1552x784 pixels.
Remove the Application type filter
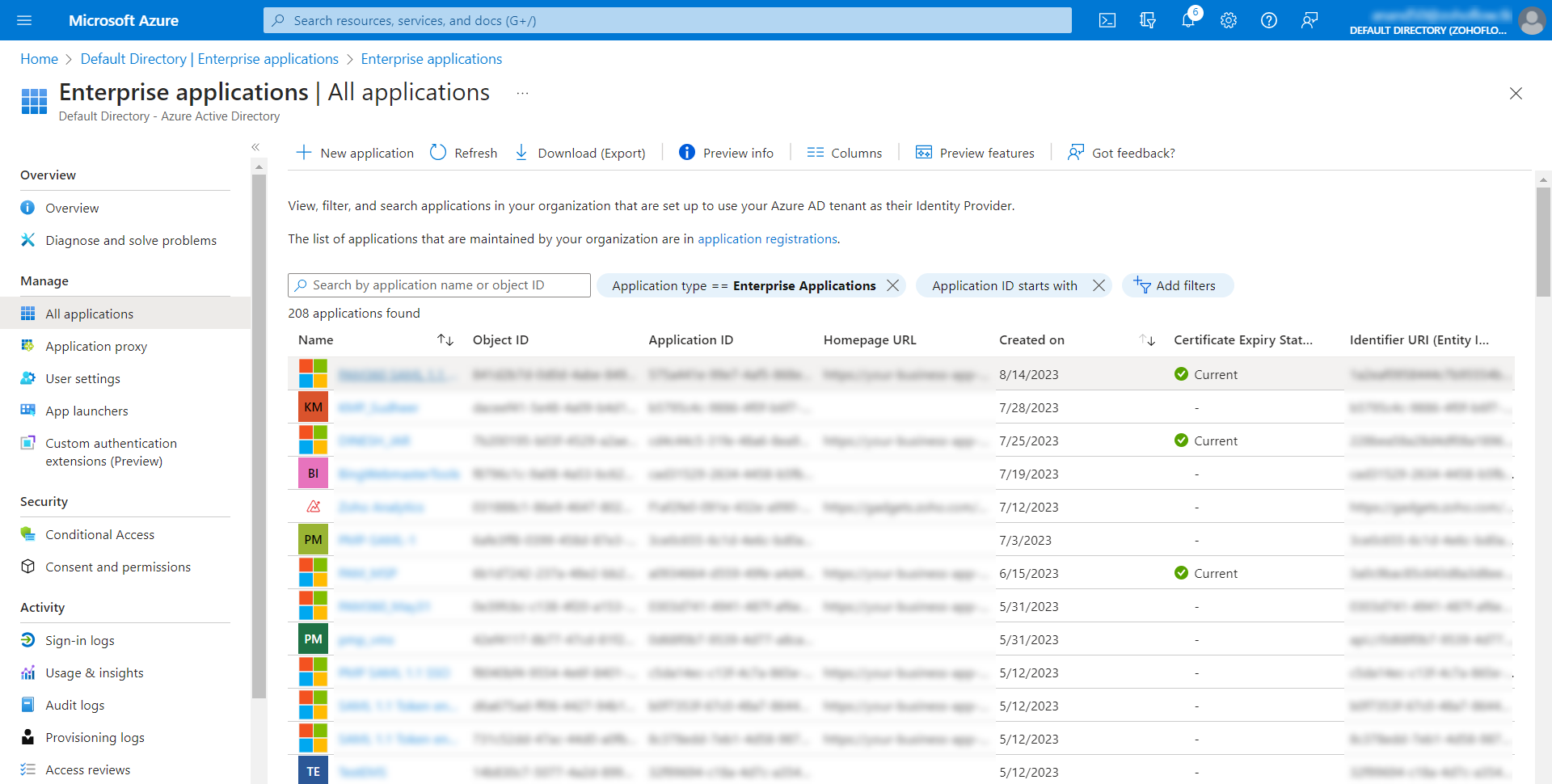click(892, 285)
